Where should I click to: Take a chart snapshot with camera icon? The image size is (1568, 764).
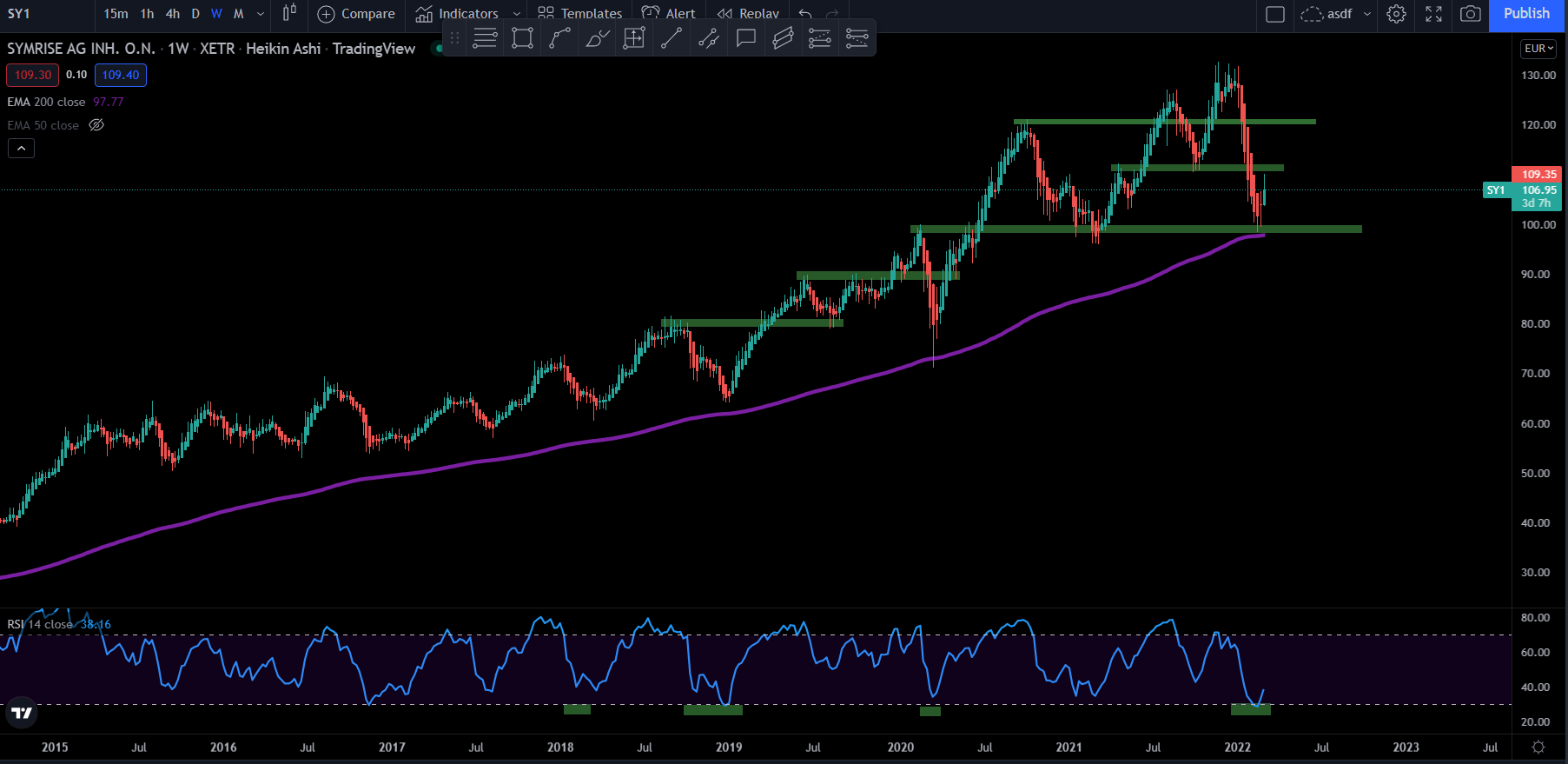pyautogui.click(x=1470, y=14)
